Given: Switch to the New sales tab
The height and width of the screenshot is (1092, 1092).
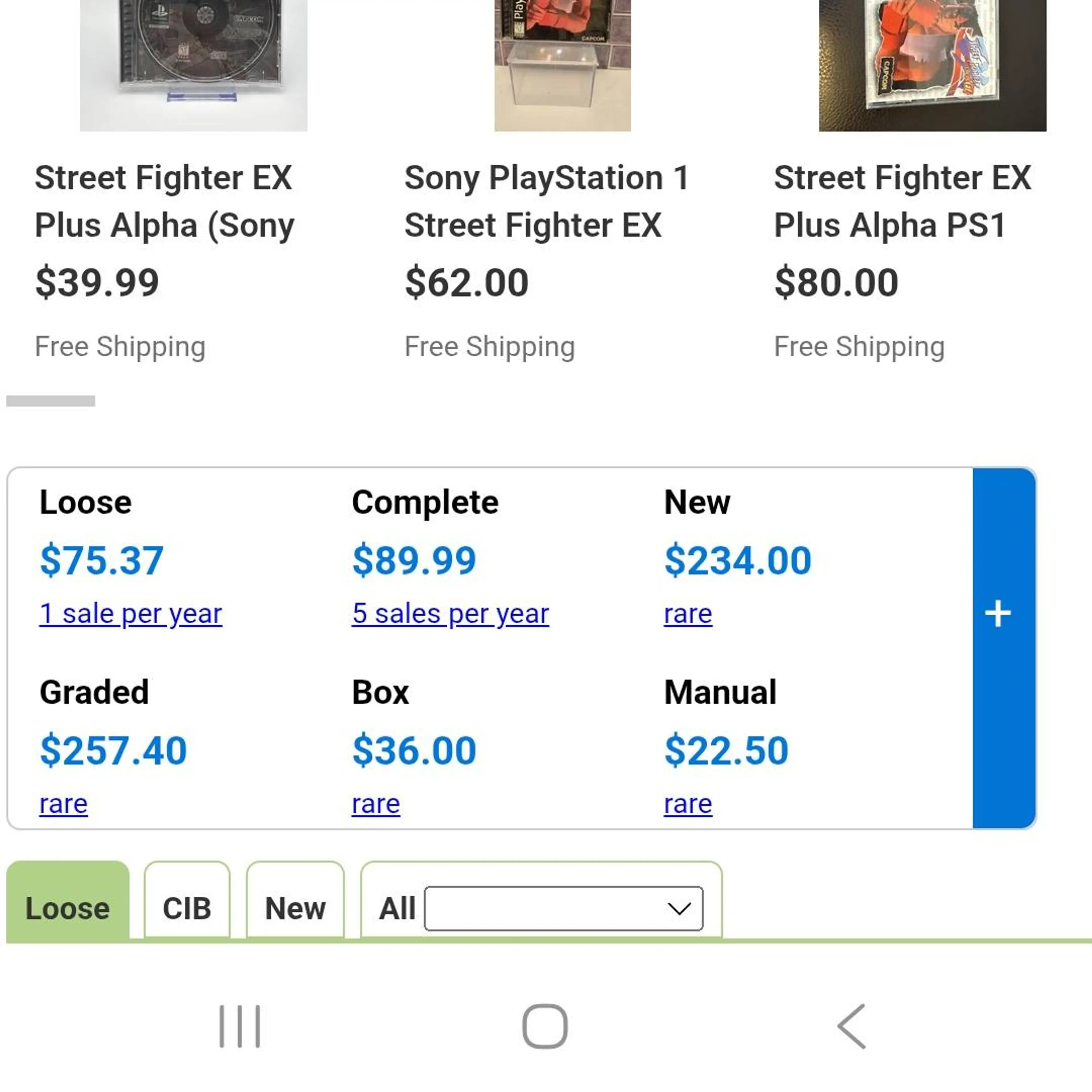Looking at the screenshot, I should pyautogui.click(x=295, y=902).
